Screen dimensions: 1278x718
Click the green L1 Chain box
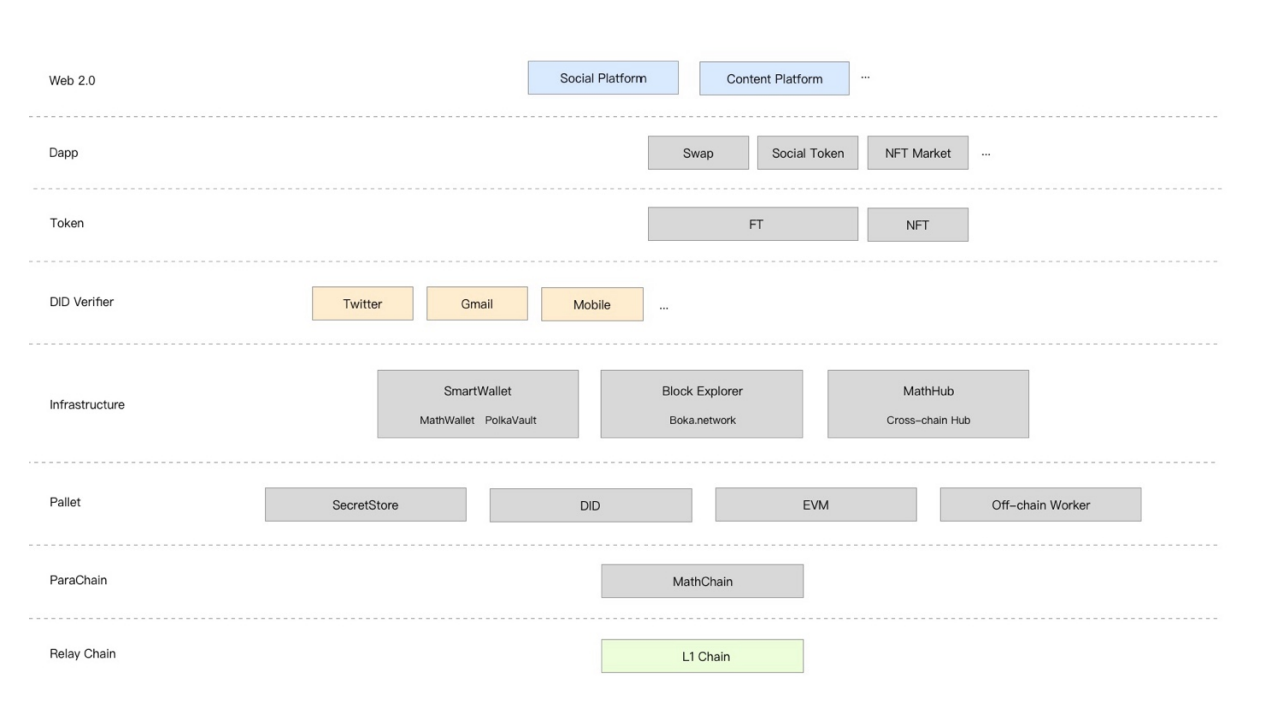click(x=702, y=656)
